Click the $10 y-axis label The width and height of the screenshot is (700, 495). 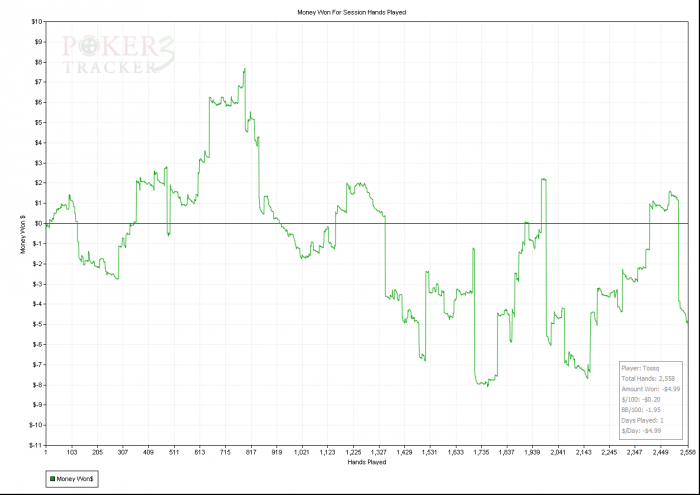[x=37, y=21]
